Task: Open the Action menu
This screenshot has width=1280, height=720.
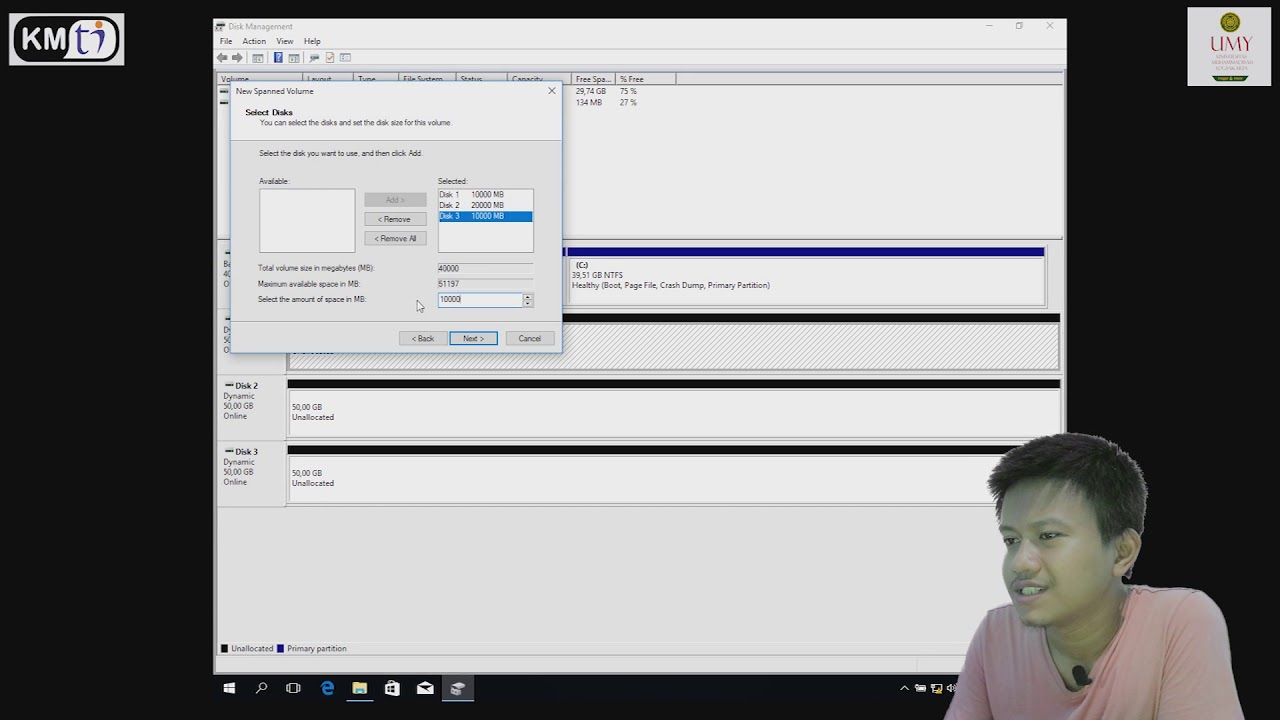Action: (x=254, y=41)
